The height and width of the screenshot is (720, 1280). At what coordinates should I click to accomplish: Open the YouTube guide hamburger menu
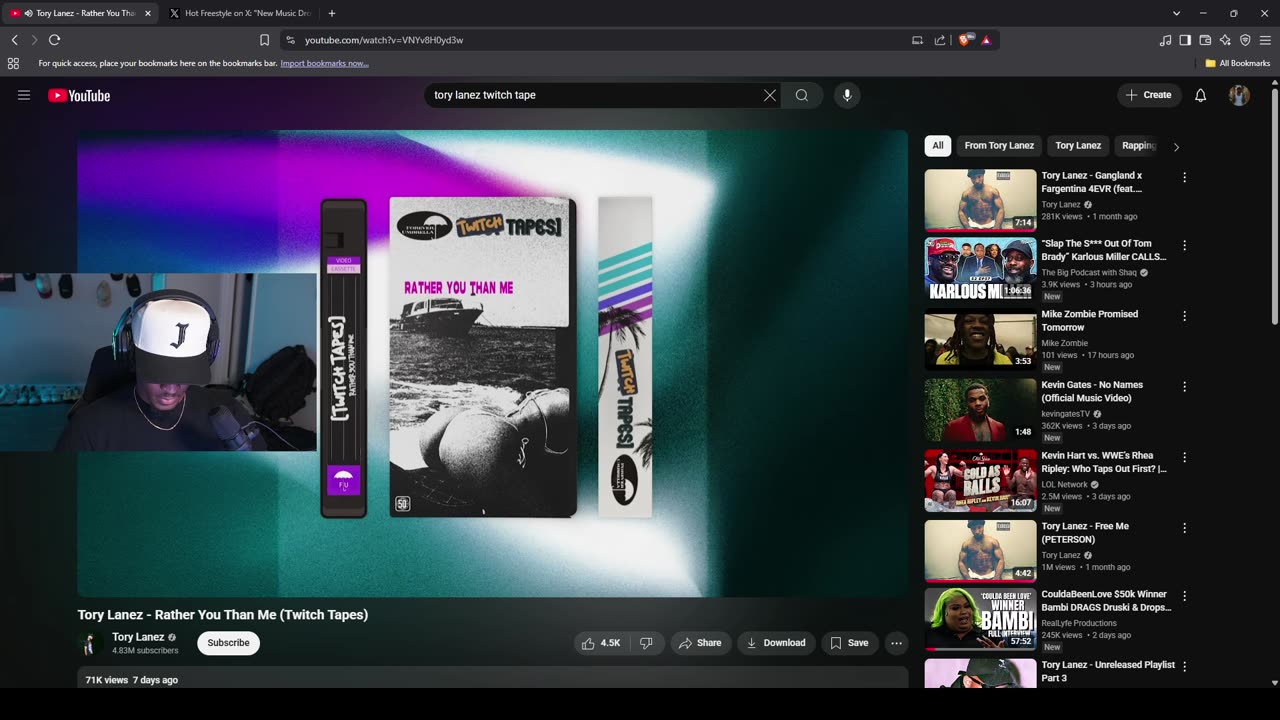[x=24, y=95]
